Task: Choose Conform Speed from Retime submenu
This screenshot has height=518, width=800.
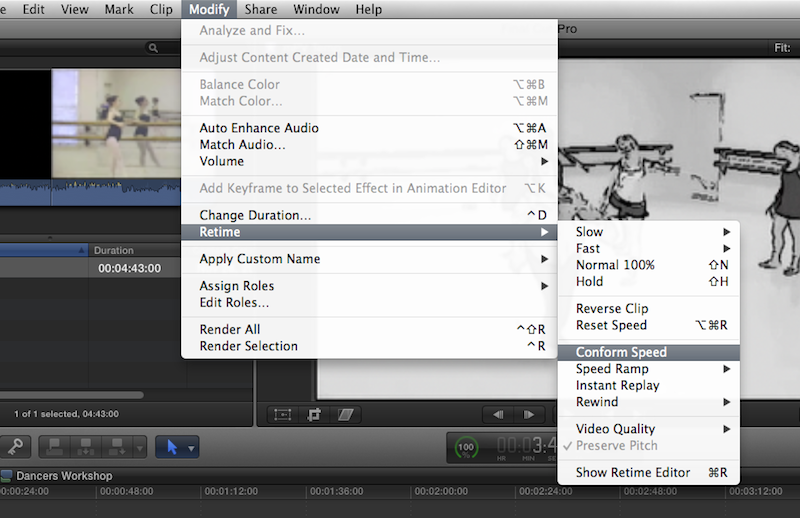Action: point(621,352)
